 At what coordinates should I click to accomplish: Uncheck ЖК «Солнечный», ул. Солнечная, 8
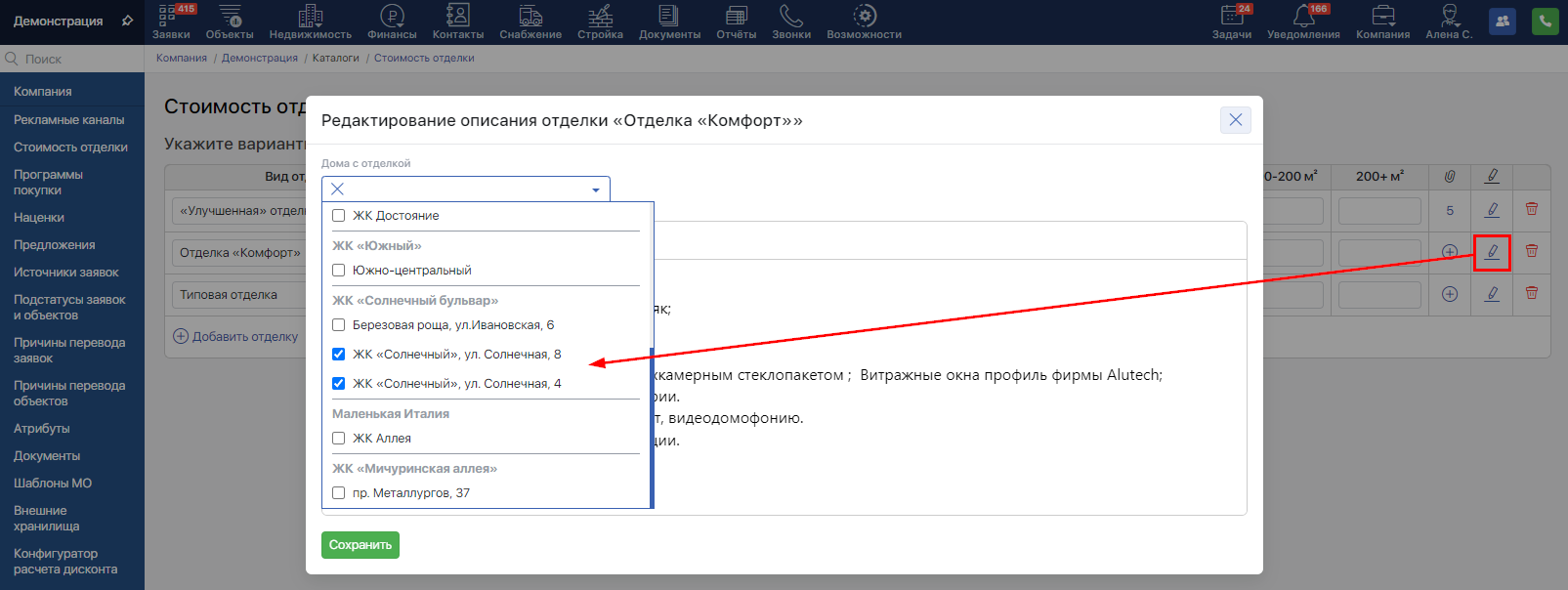339,355
